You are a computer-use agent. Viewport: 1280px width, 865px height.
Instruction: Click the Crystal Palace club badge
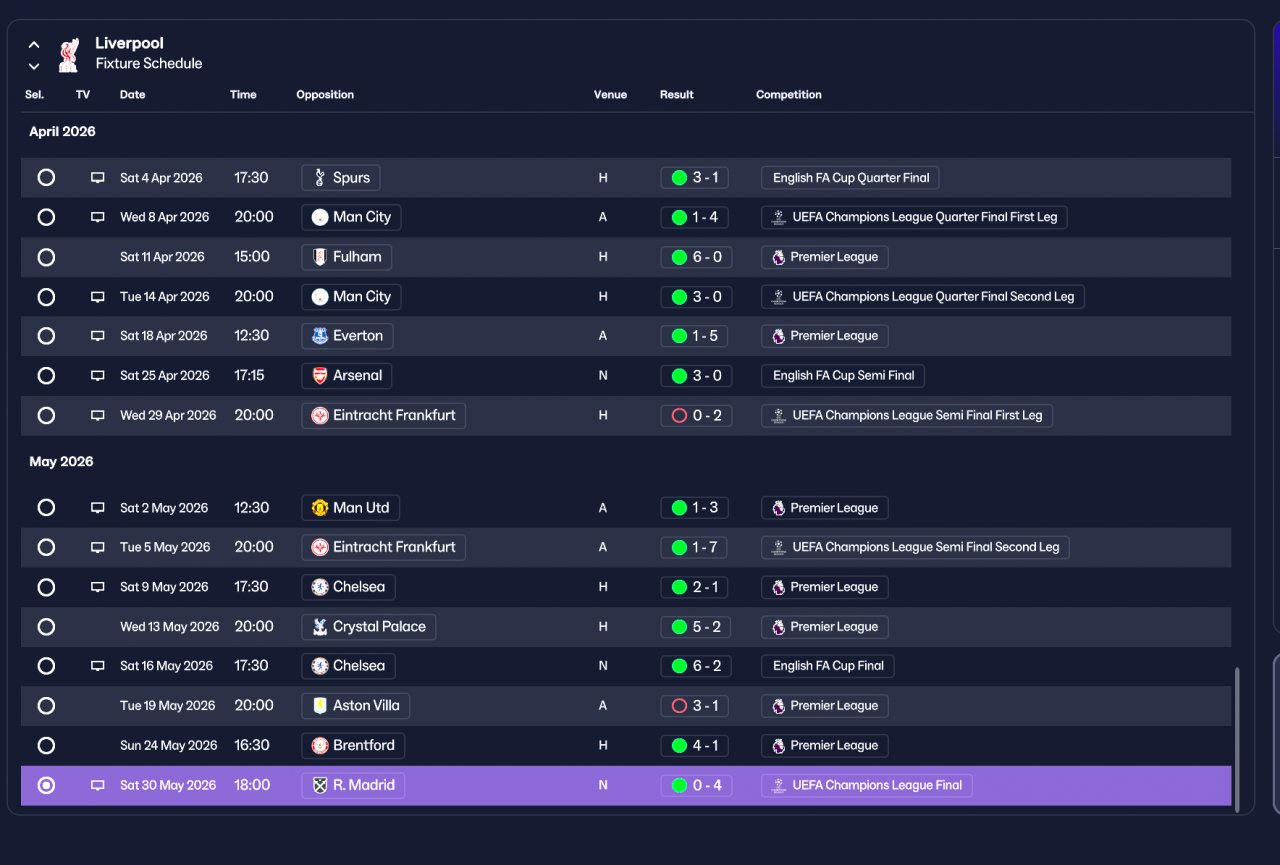320,627
